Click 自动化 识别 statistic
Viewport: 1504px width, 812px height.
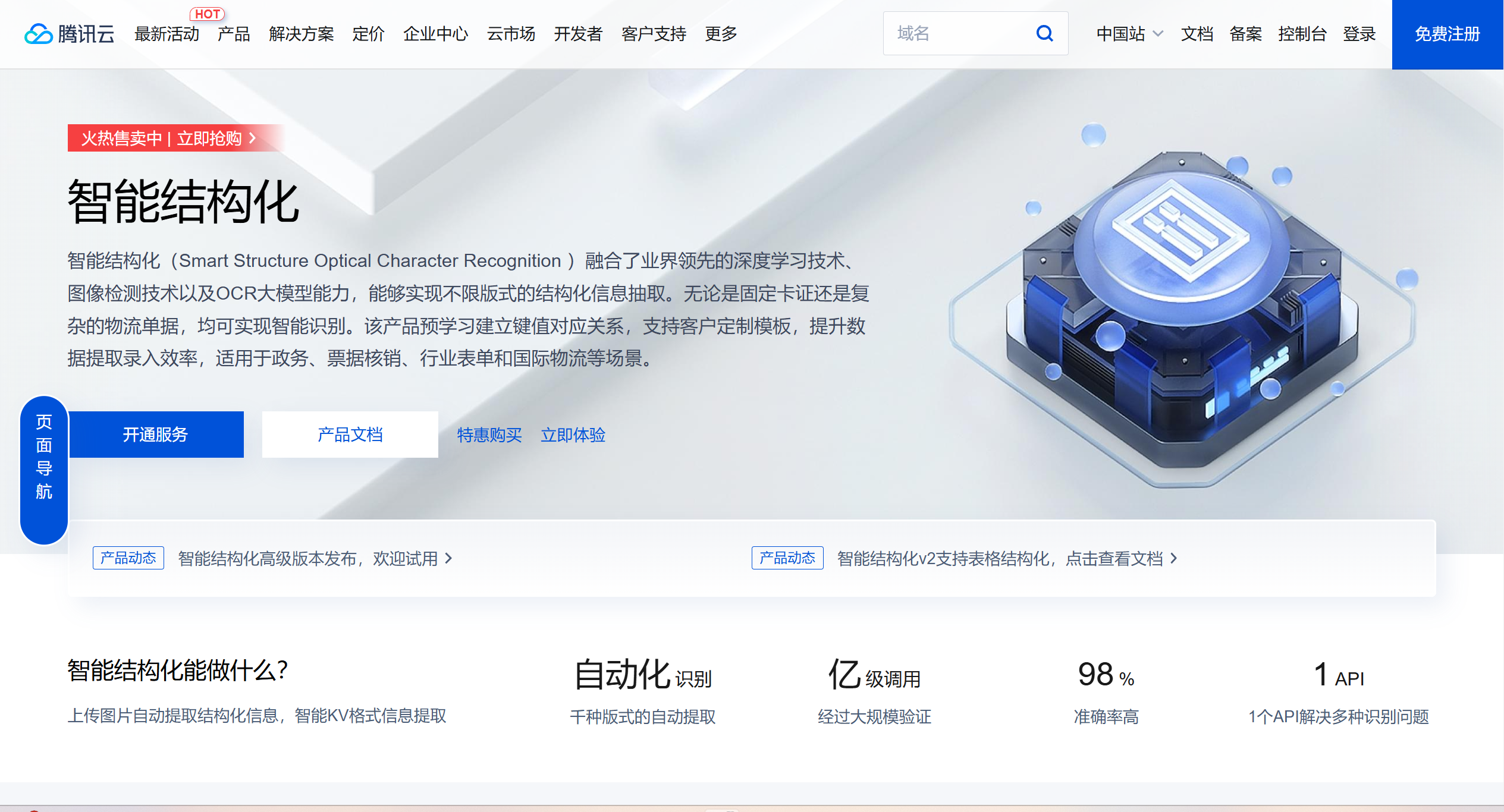(642, 675)
